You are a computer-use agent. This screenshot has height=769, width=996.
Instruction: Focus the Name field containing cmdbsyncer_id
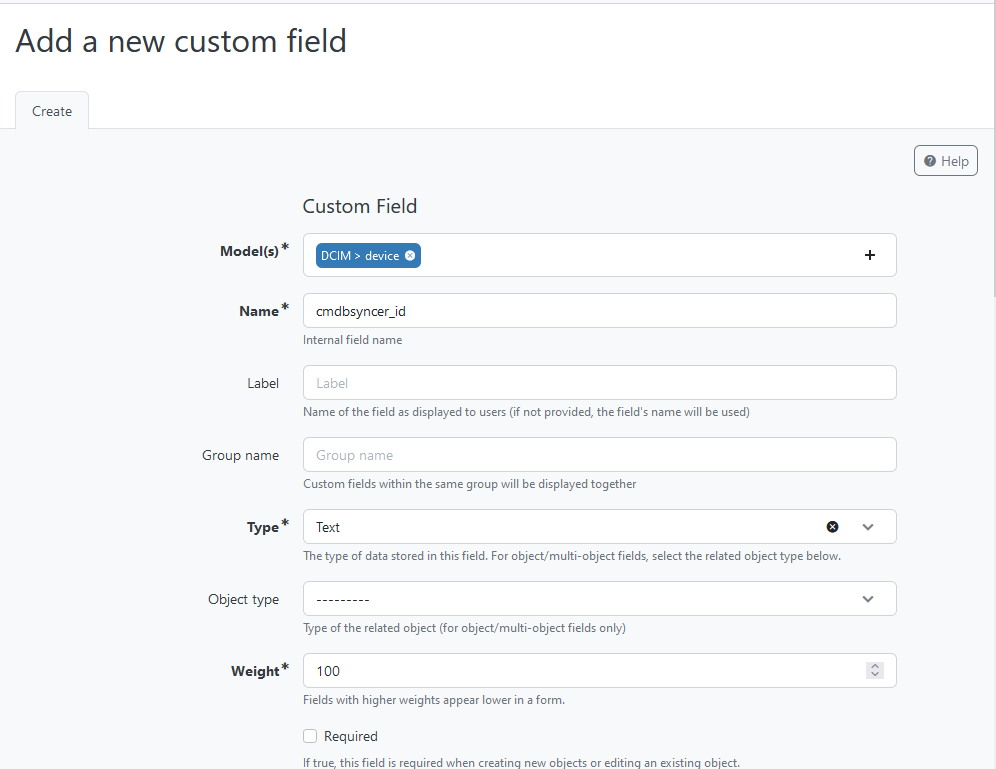pos(598,311)
